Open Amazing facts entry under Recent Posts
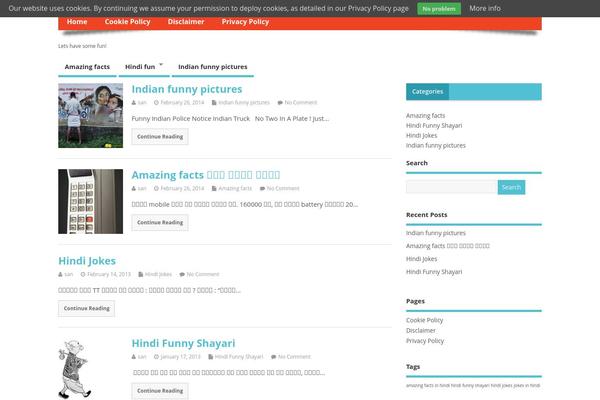600x400 pixels. 448,246
